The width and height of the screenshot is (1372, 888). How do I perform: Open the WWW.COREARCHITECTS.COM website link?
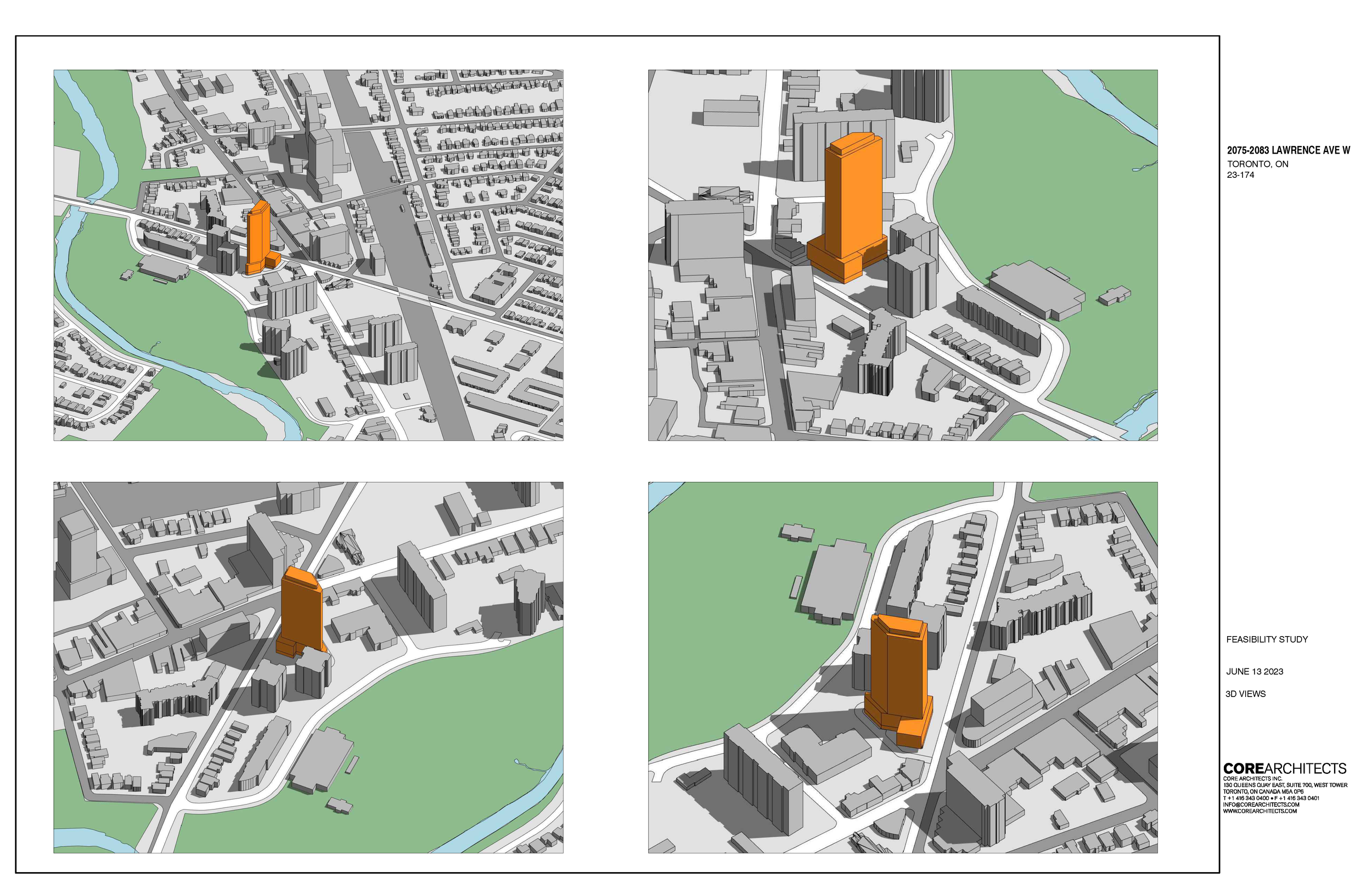coord(1259,811)
